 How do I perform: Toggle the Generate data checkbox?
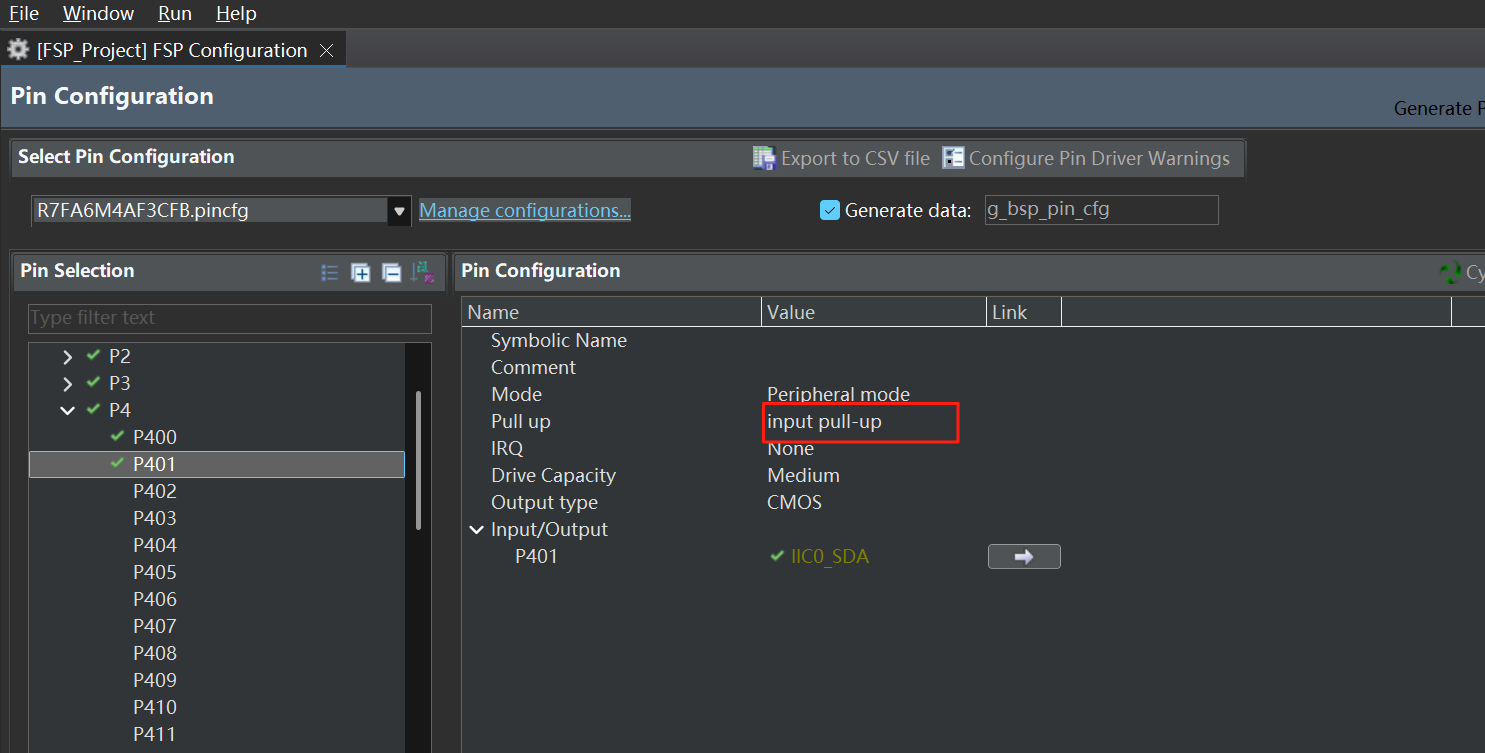coord(829,210)
